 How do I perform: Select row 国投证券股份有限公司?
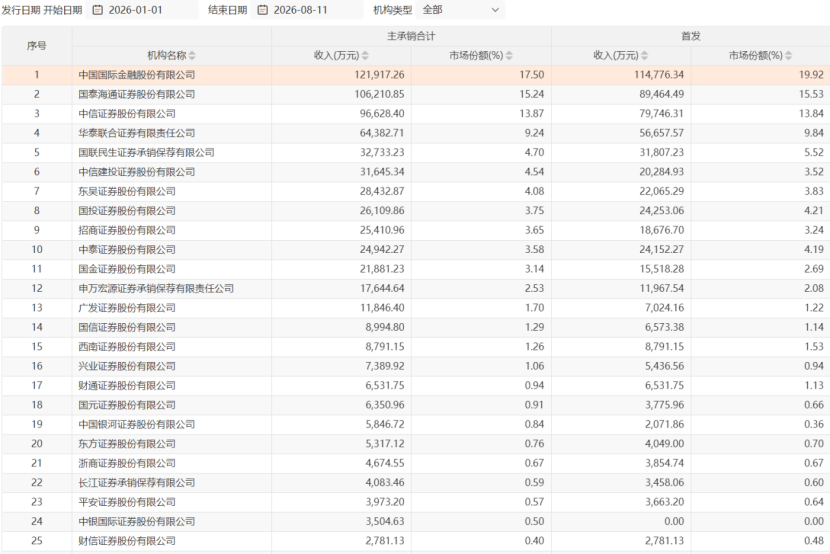point(415,211)
